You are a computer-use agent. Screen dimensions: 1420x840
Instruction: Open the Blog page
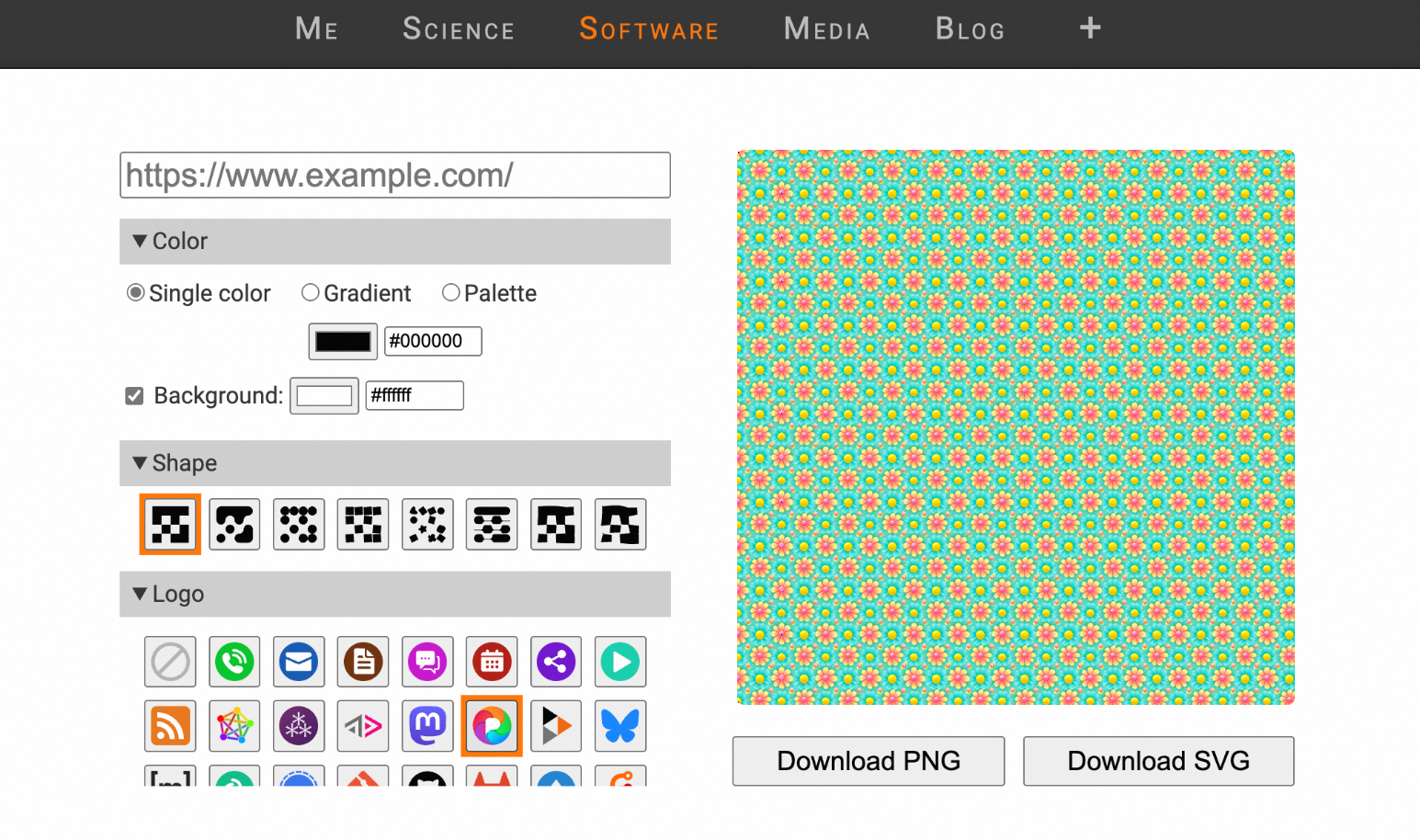click(970, 28)
